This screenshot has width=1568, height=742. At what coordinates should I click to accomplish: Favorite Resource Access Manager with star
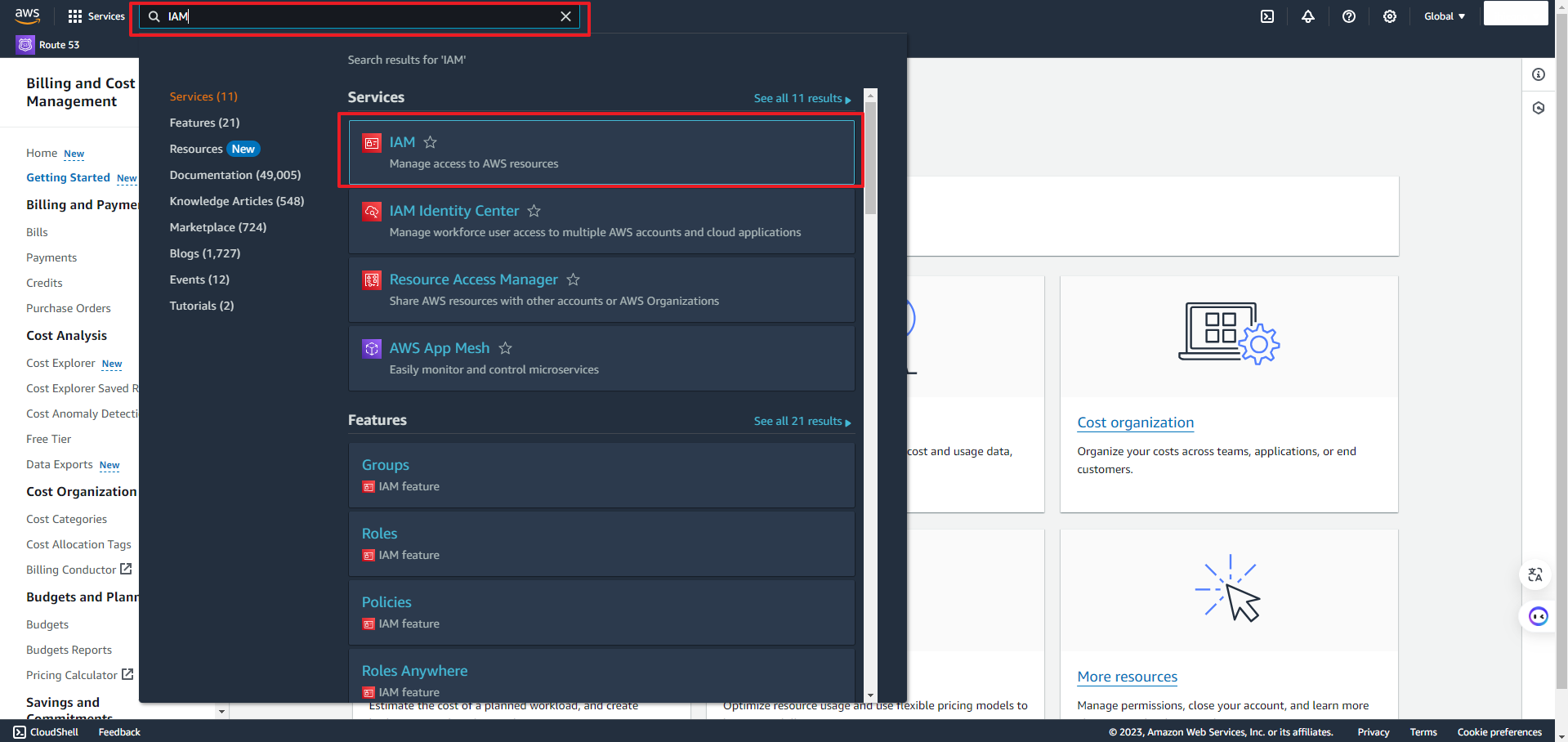point(574,279)
